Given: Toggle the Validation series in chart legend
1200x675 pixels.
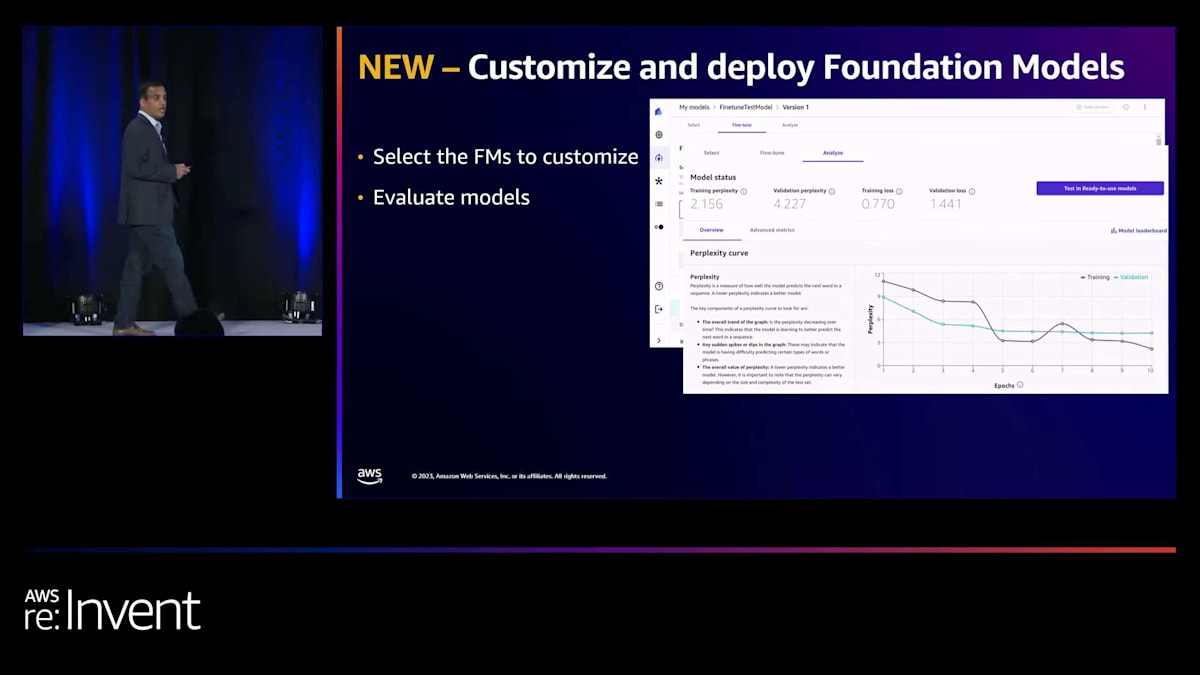Looking at the screenshot, I should pyautogui.click(x=1131, y=277).
